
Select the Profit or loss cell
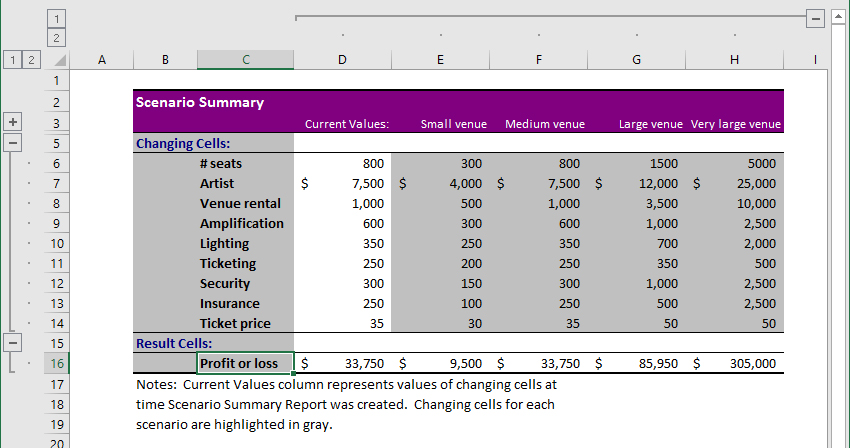[x=246, y=363]
